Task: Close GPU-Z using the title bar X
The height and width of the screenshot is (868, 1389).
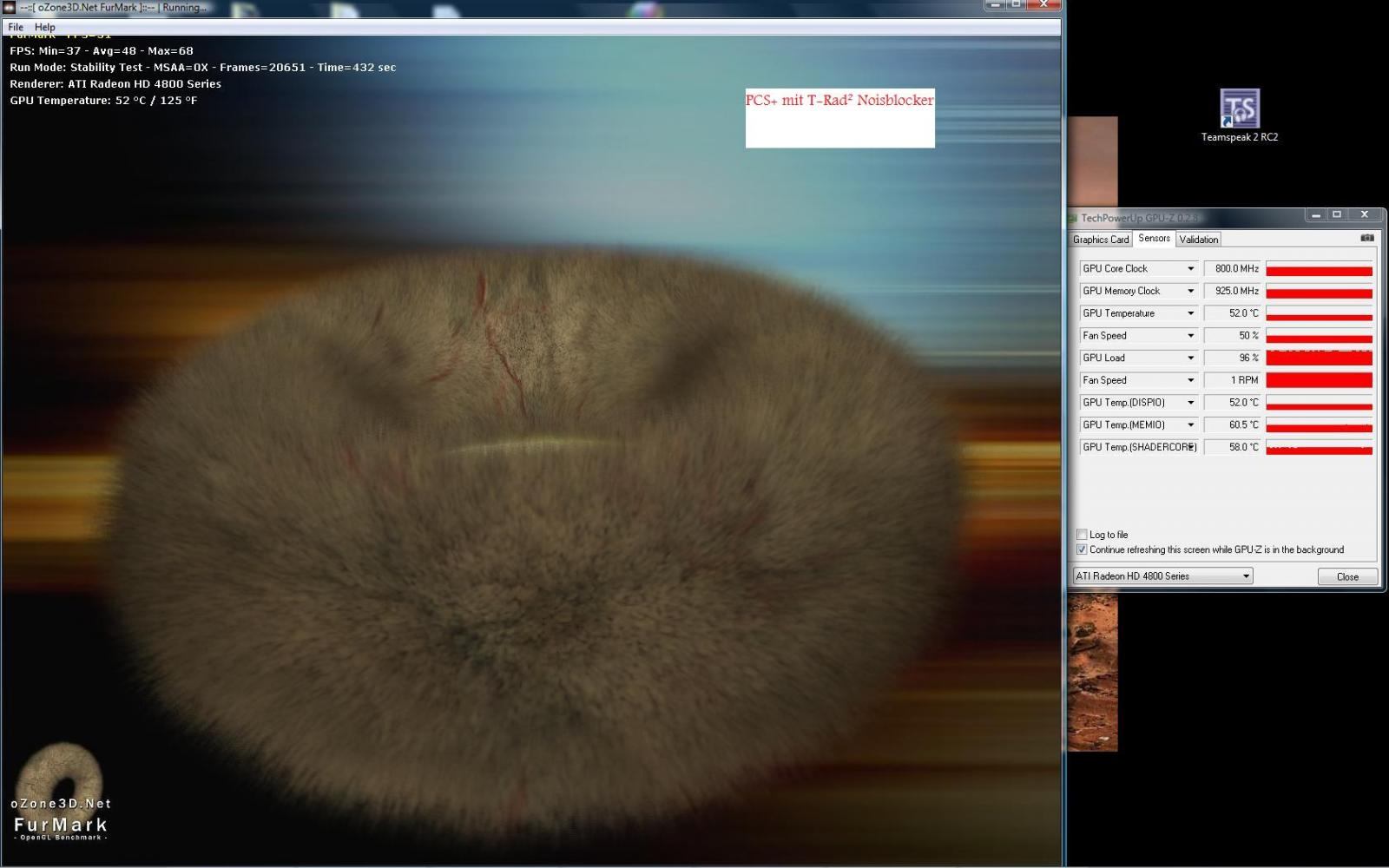Action: [1365, 214]
